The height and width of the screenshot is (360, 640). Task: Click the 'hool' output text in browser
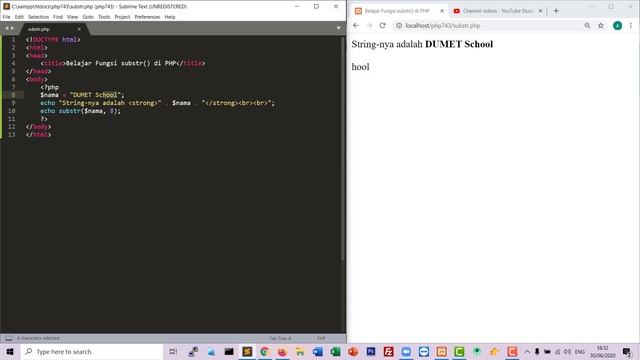(x=360, y=67)
